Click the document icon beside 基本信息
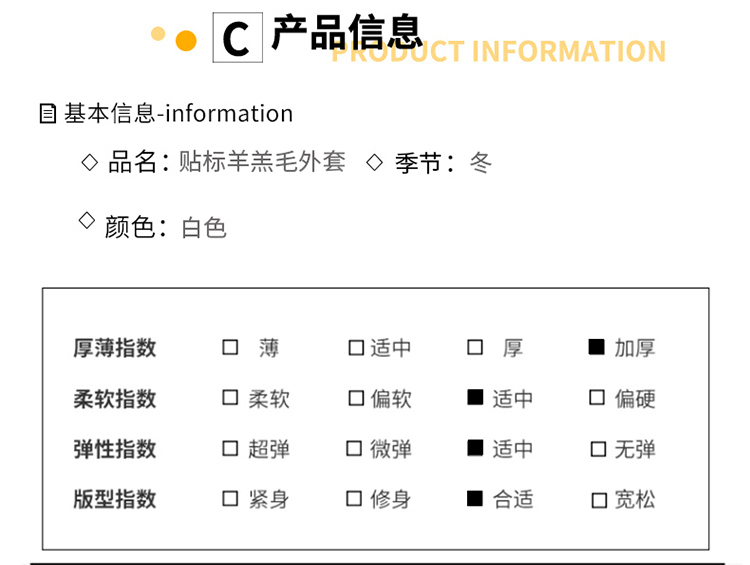The width and height of the screenshot is (750, 565). (x=47, y=114)
